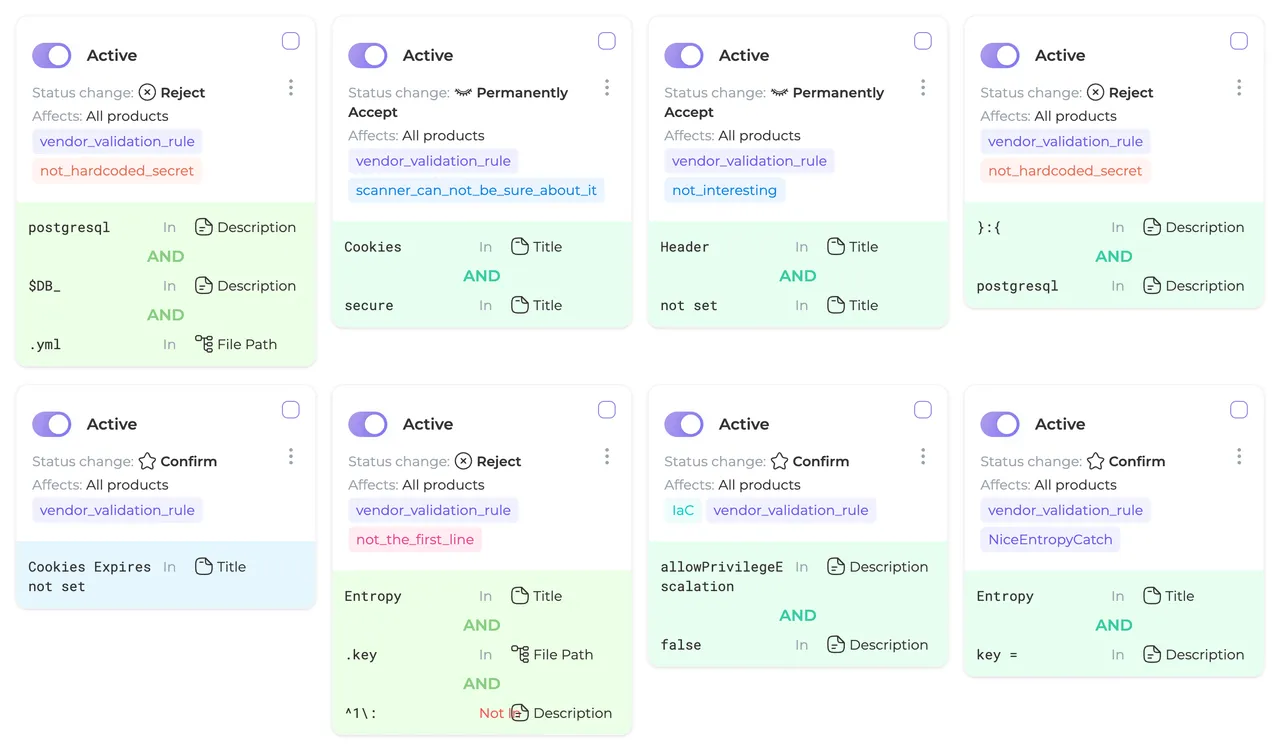
Task: Select the scanner_can_not_be_sure_about_it tag
Action: [476, 190]
